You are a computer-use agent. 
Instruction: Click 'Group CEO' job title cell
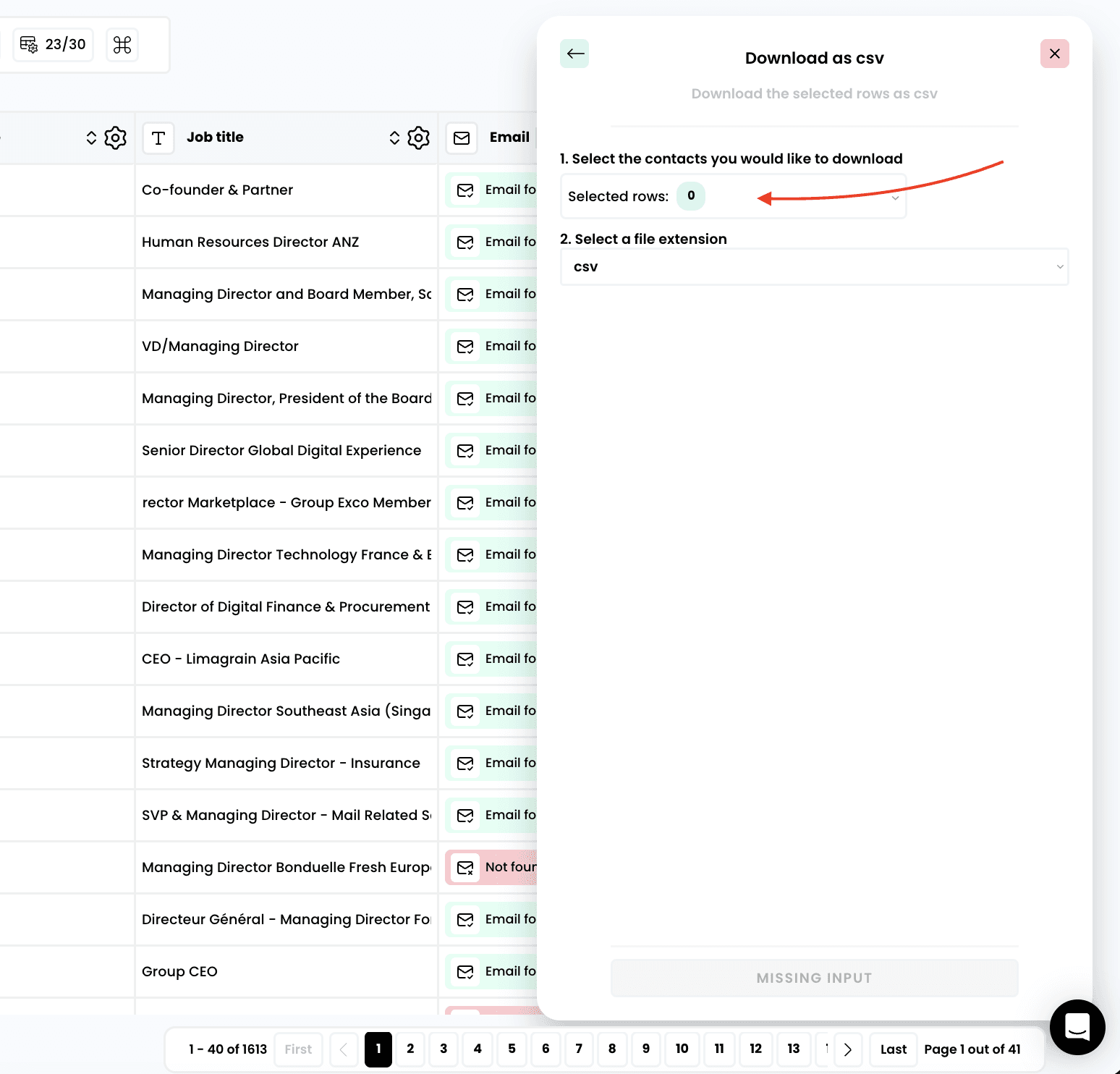tap(287, 972)
